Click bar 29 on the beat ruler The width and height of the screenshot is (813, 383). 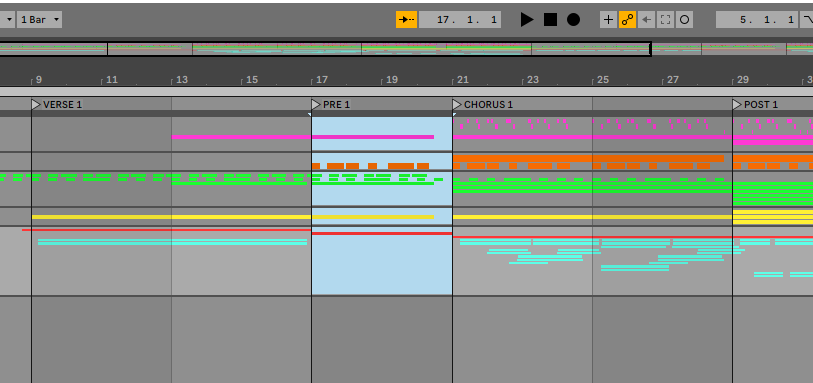click(743, 80)
